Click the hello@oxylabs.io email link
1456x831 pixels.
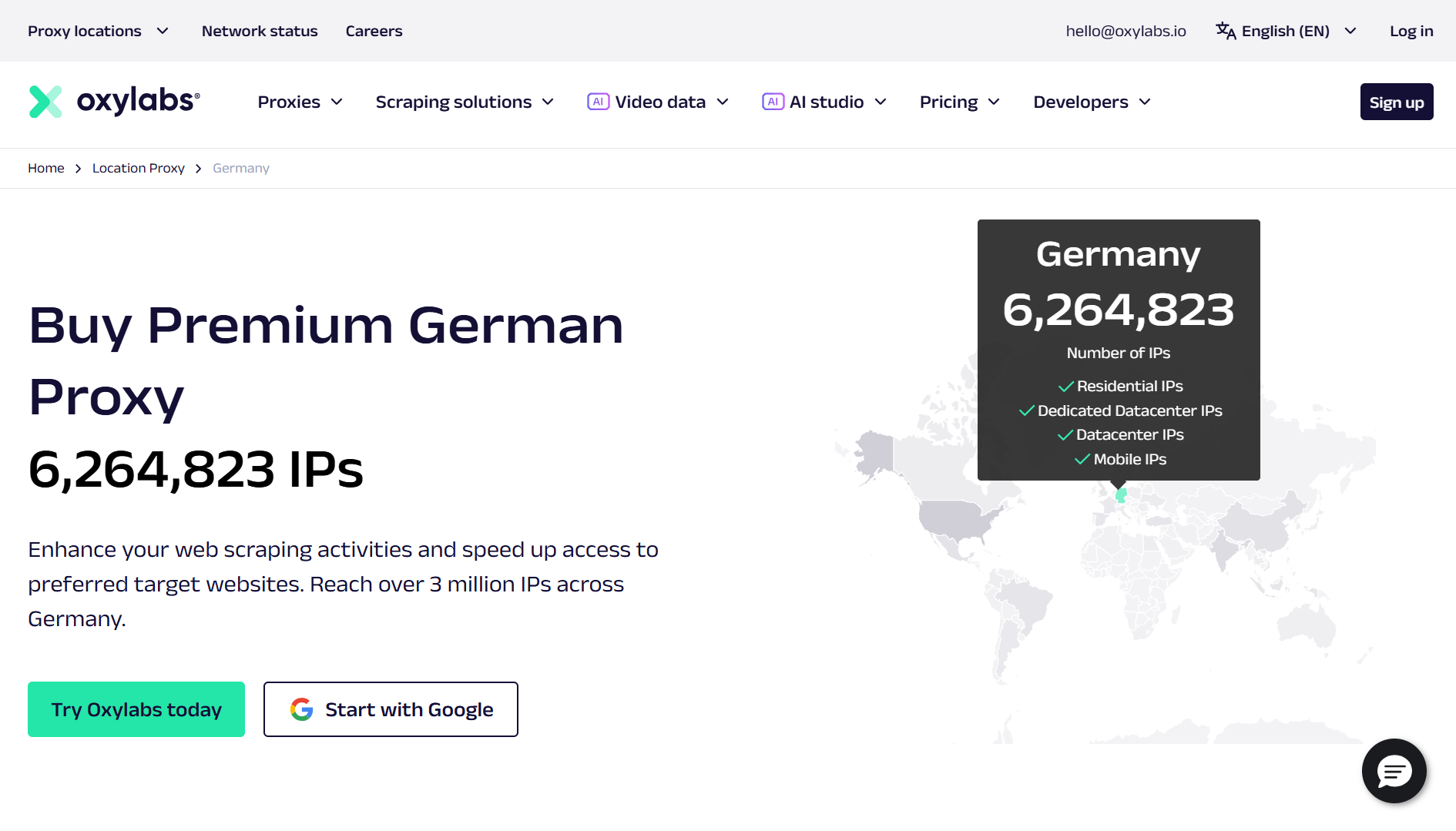tap(1126, 31)
